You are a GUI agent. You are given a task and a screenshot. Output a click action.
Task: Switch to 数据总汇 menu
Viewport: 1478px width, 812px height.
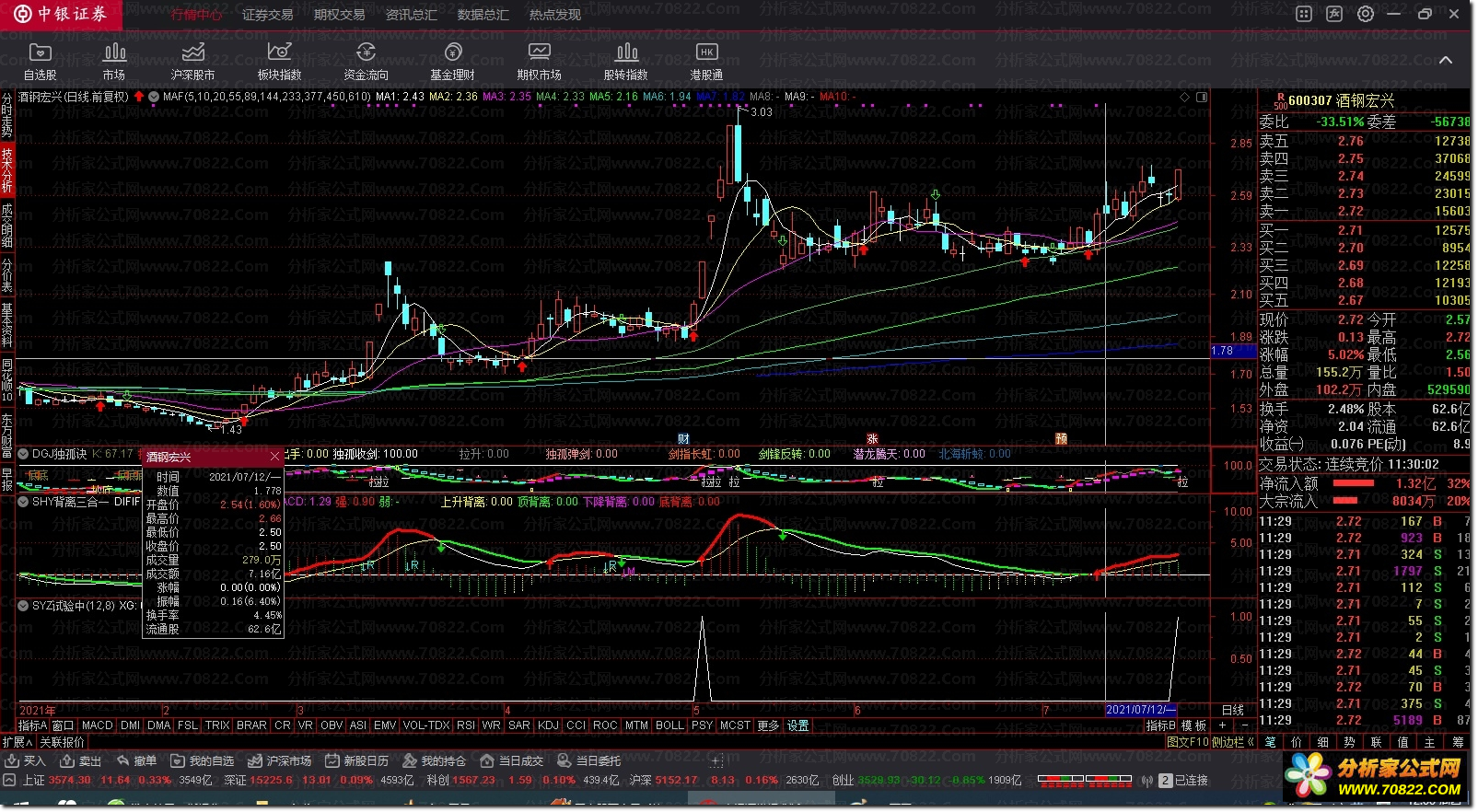[x=483, y=15]
